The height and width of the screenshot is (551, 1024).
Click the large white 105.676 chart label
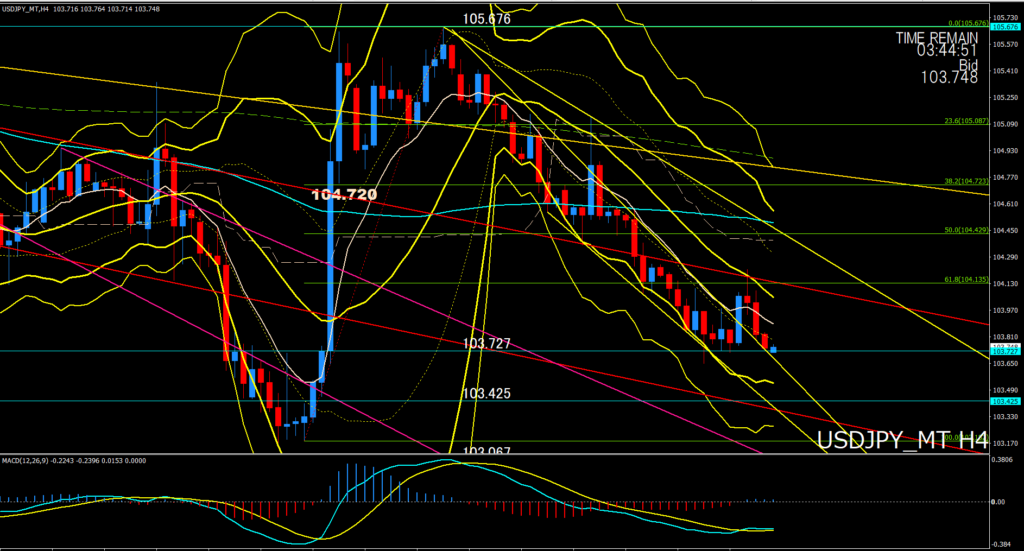[x=487, y=19]
